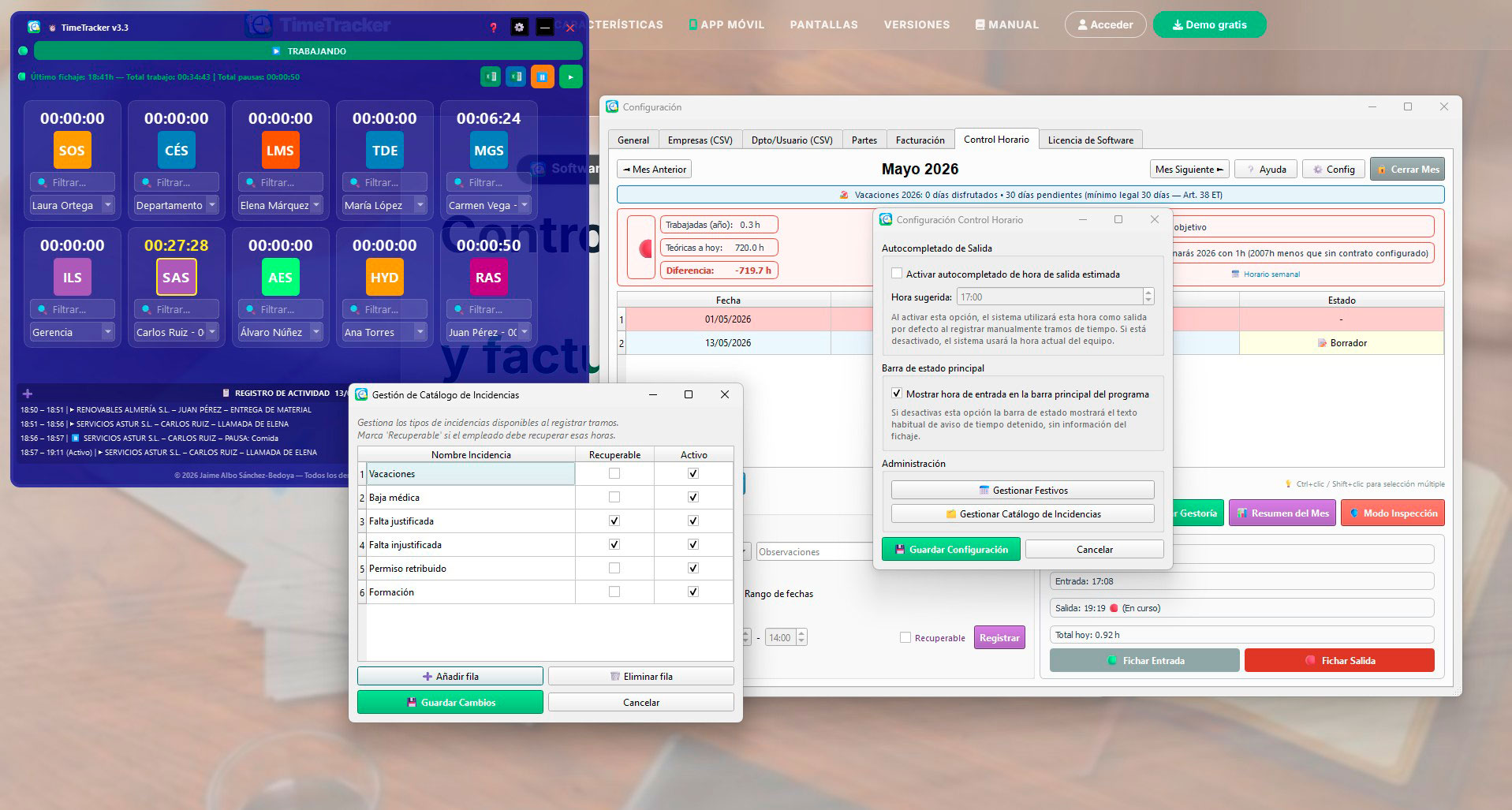Click the TRABAJANDO status bar button
Image resolution: width=1512 pixels, height=810 pixels.
tap(308, 51)
